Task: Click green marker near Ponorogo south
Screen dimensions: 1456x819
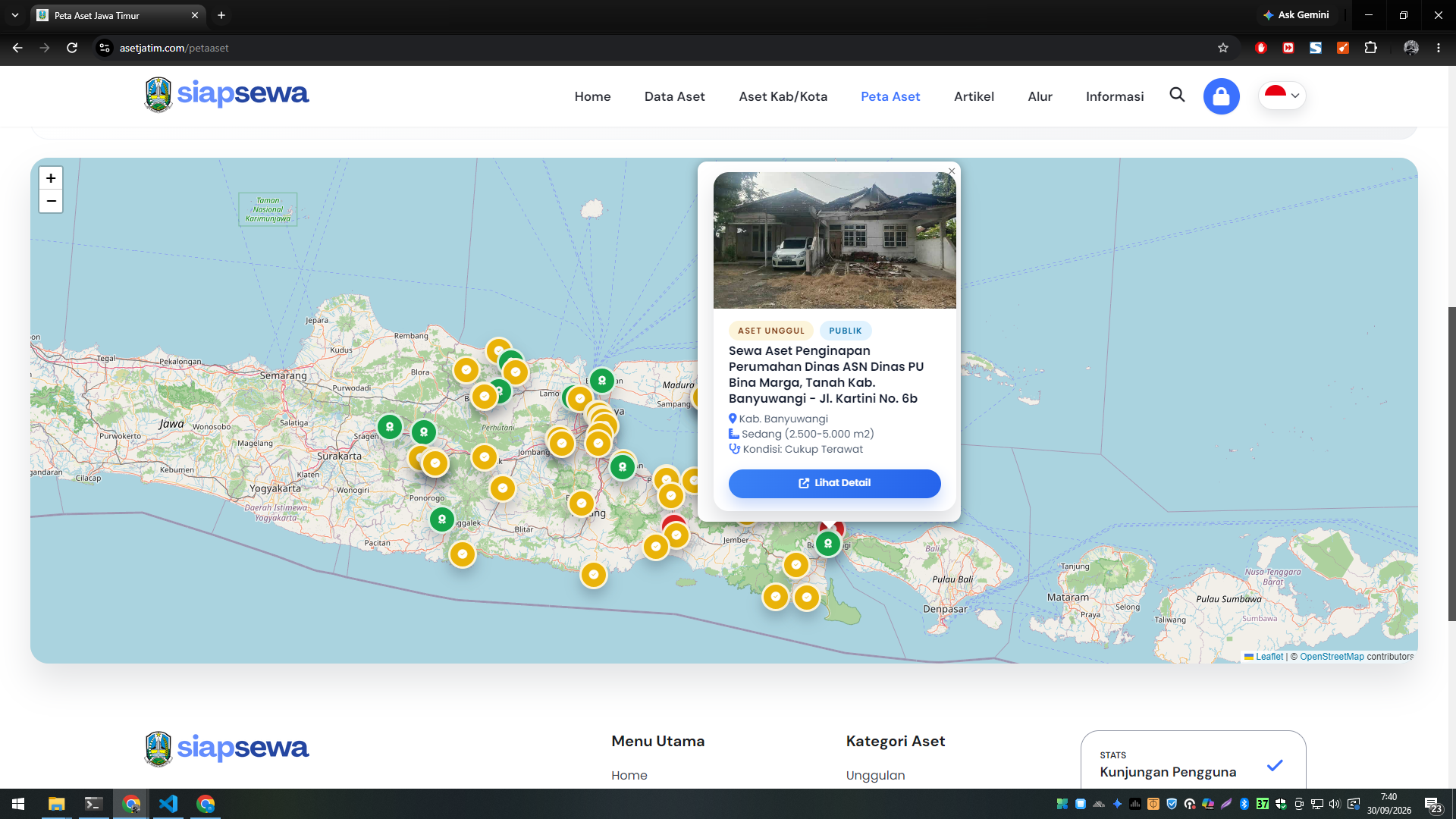Action: coord(442,519)
